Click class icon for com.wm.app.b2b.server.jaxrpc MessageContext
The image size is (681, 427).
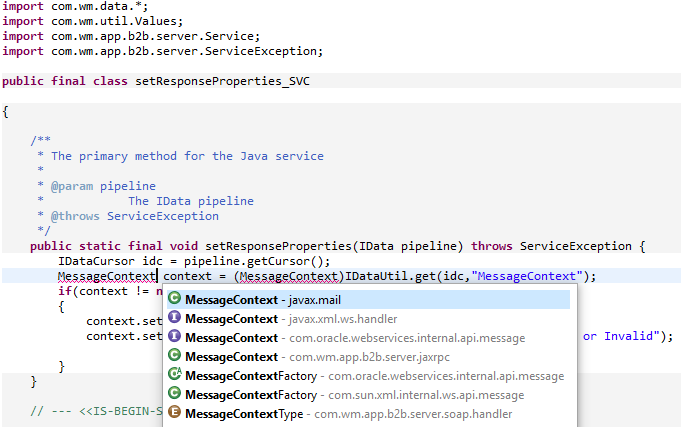tap(174, 356)
